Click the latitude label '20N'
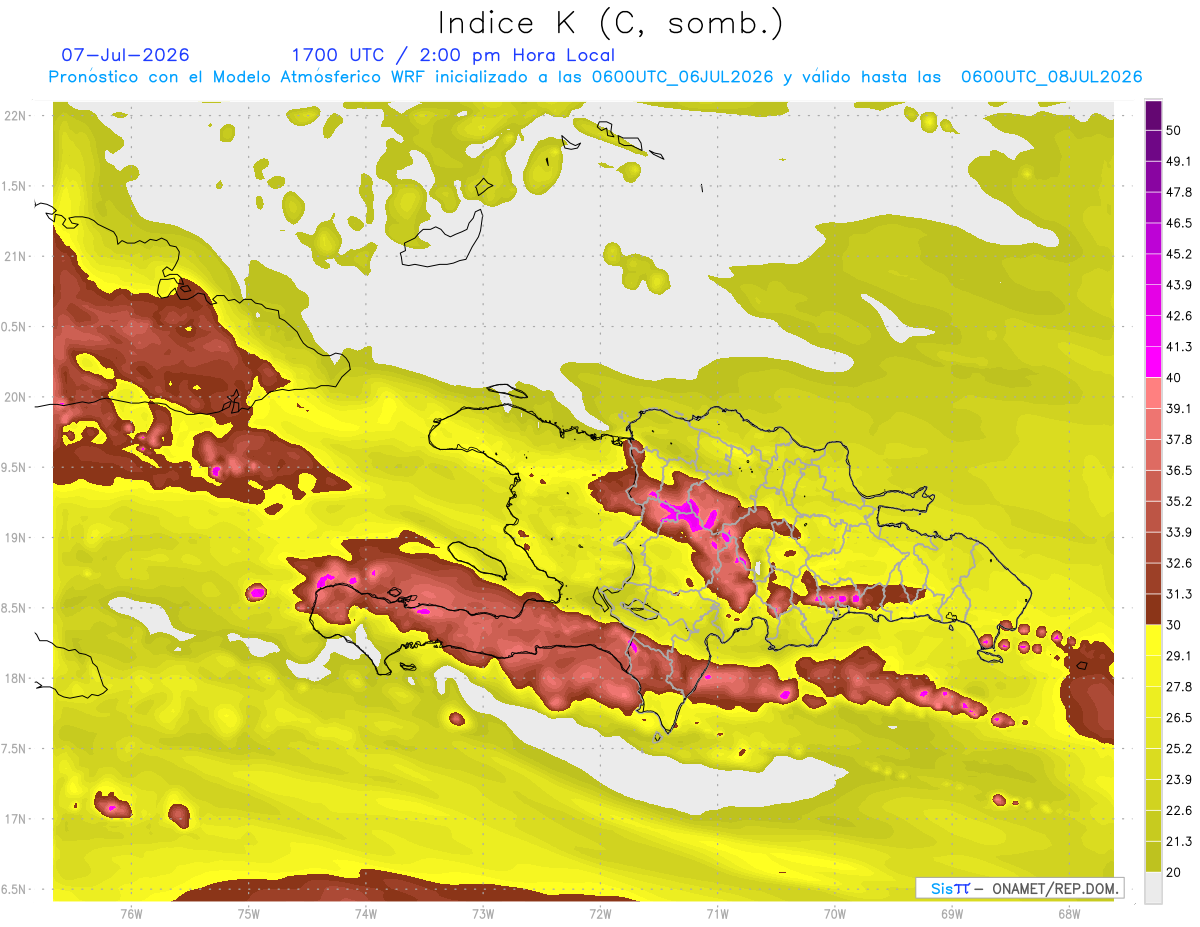 click(x=16, y=397)
